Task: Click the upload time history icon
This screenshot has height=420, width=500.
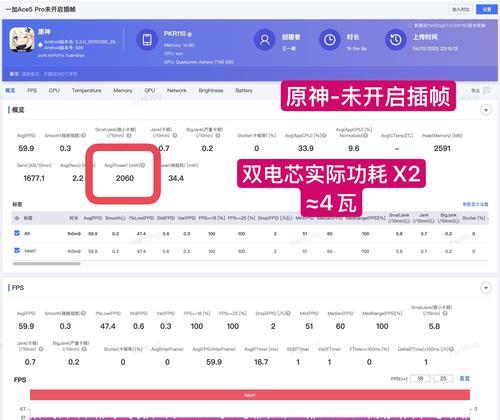Action: (396, 40)
